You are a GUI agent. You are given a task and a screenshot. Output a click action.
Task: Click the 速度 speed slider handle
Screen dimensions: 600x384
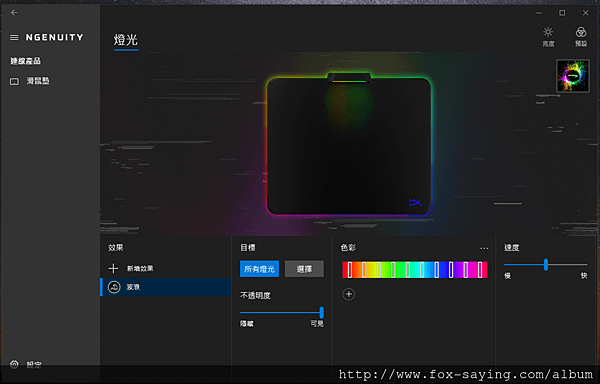tap(546, 264)
